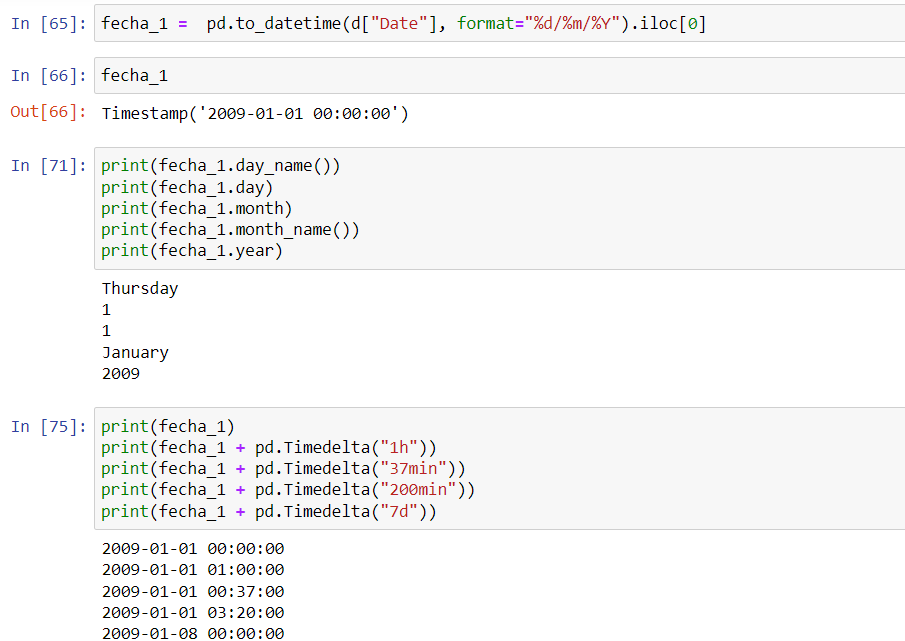Click the Timestamp('2009-01-01 00:00:00') output
This screenshot has height=641, width=905.
(x=255, y=113)
